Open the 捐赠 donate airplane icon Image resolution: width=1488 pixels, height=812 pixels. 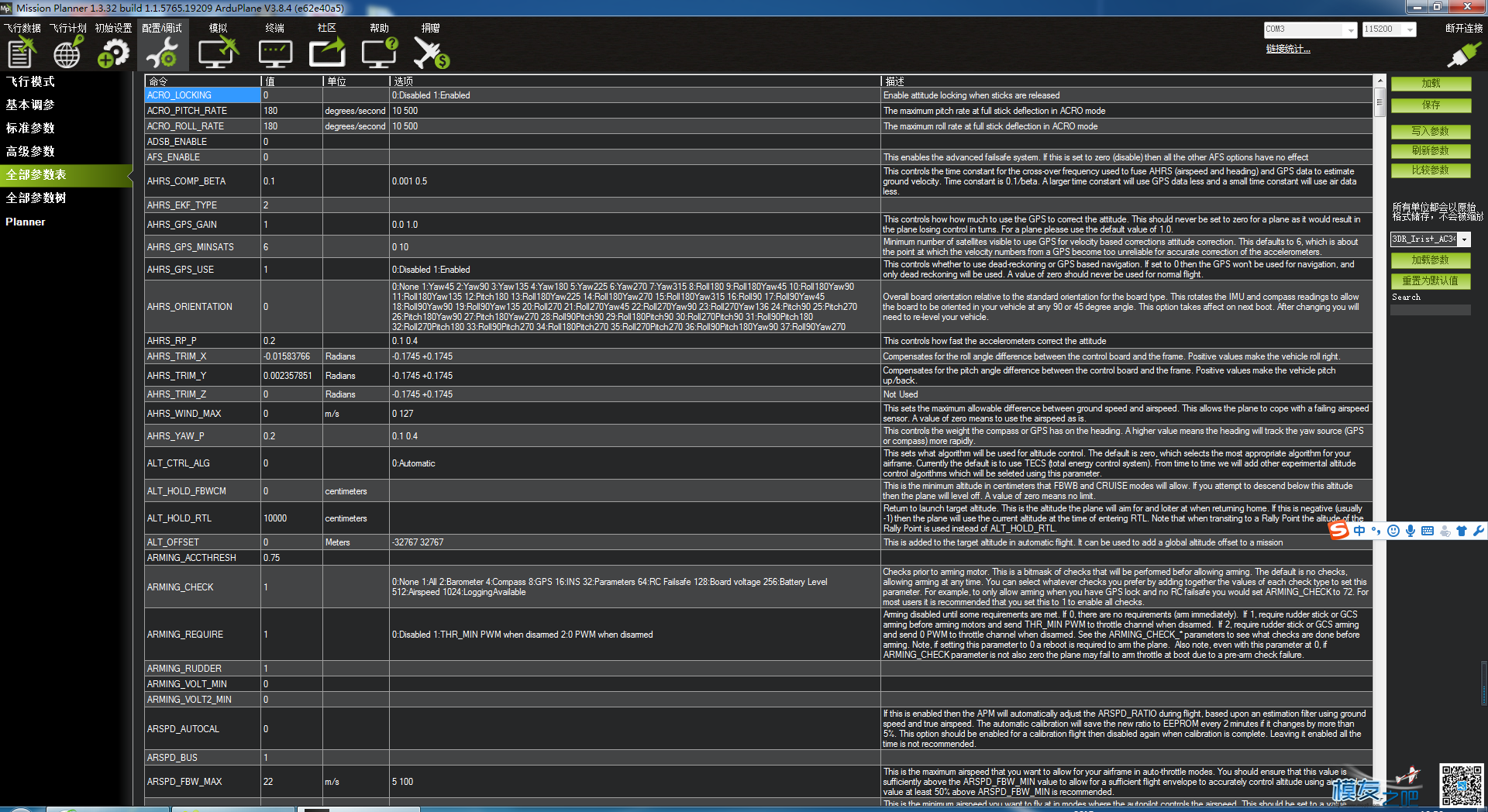click(x=431, y=53)
